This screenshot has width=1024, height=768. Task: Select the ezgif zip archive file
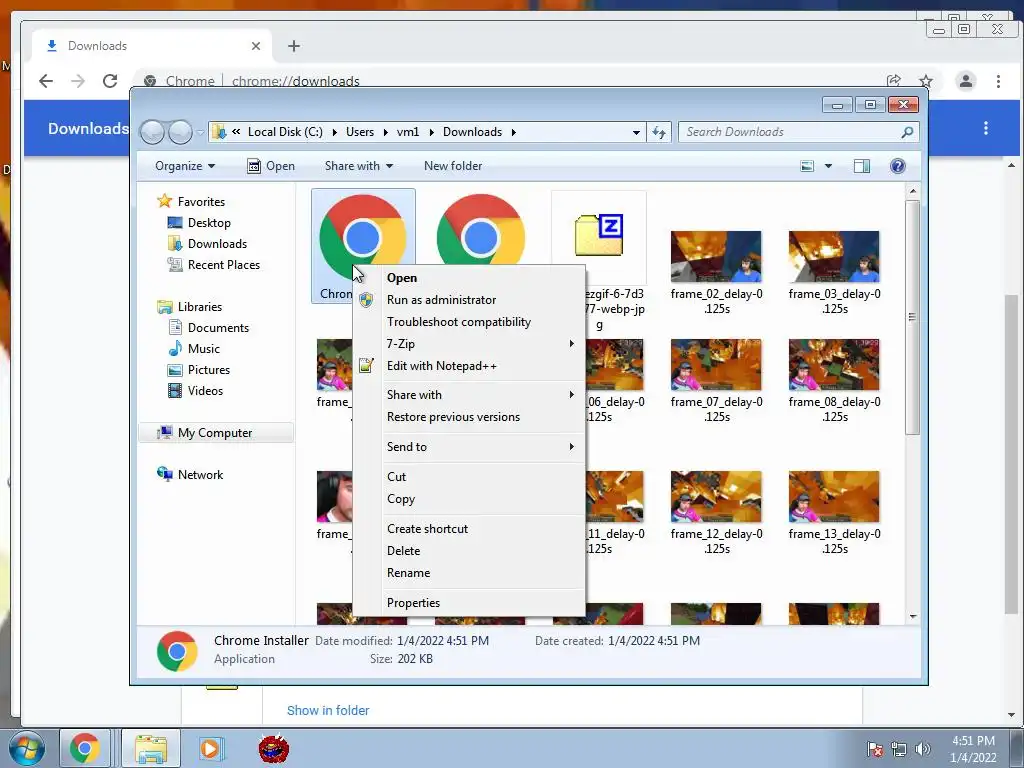[x=599, y=235]
